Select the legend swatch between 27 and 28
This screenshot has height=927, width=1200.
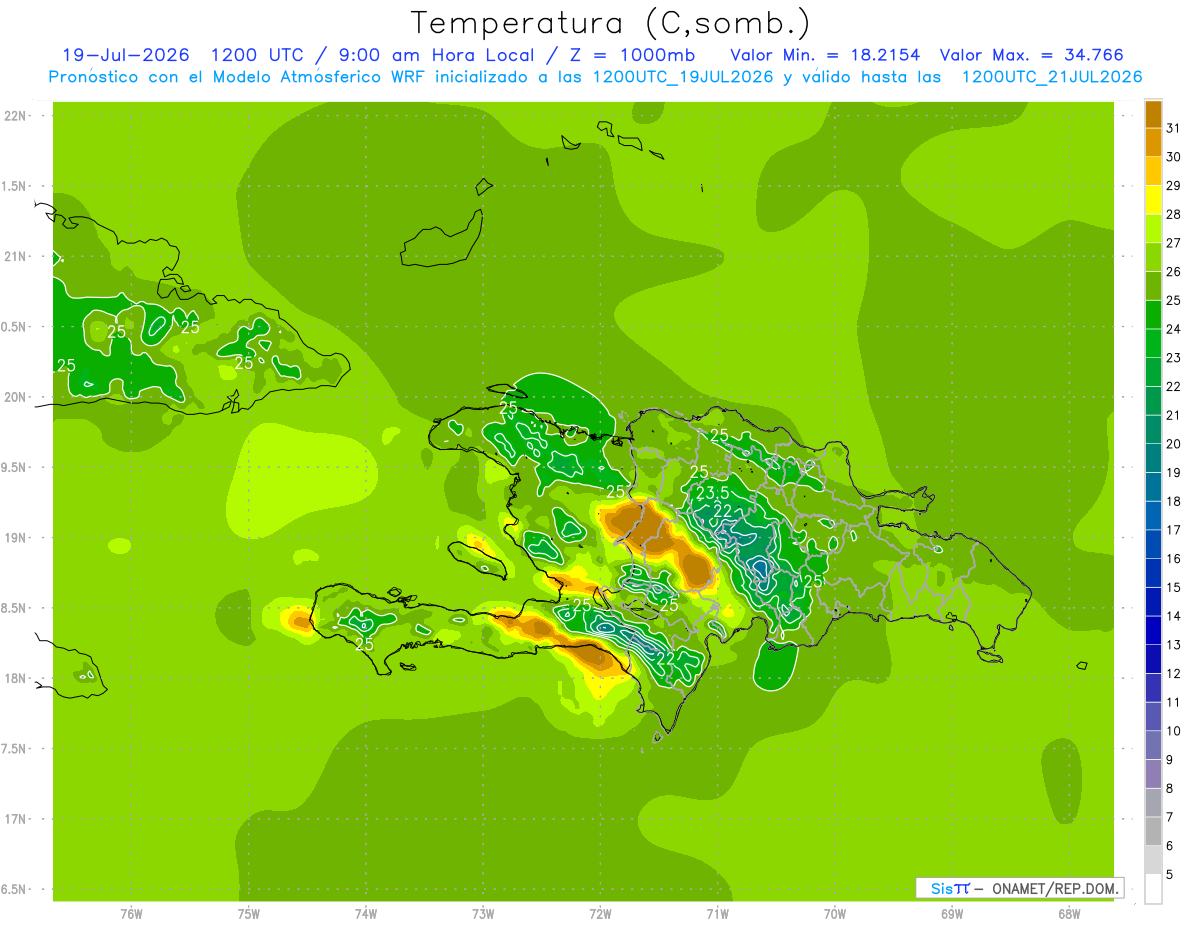tap(1153, 229)
